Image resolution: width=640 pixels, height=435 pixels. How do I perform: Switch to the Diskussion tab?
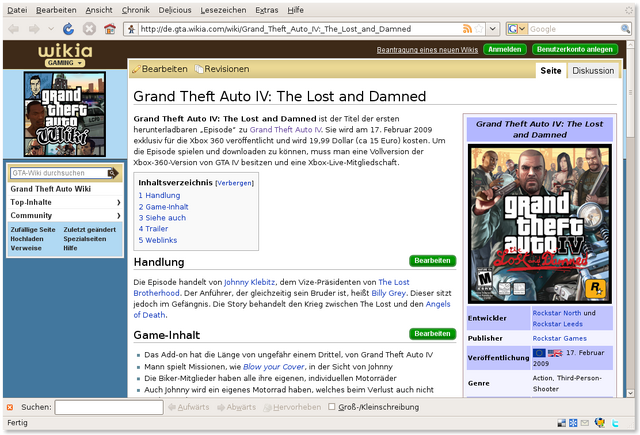593,71
